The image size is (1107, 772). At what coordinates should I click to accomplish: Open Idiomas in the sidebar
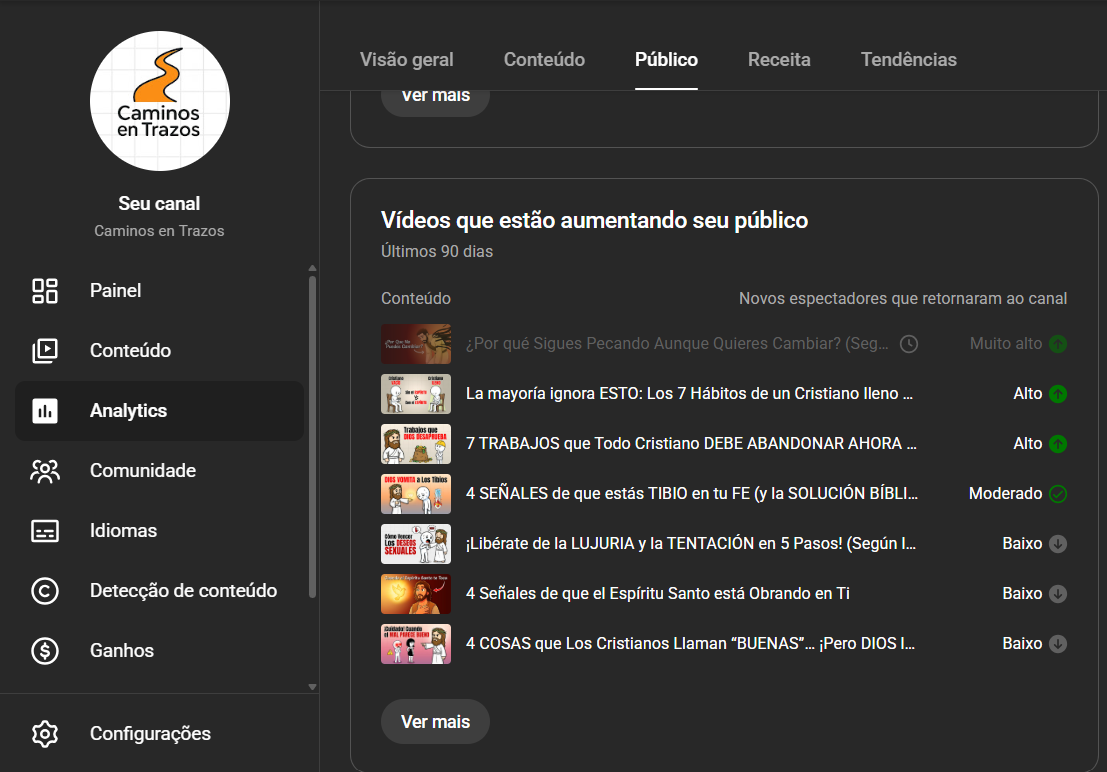pos(160,531)
